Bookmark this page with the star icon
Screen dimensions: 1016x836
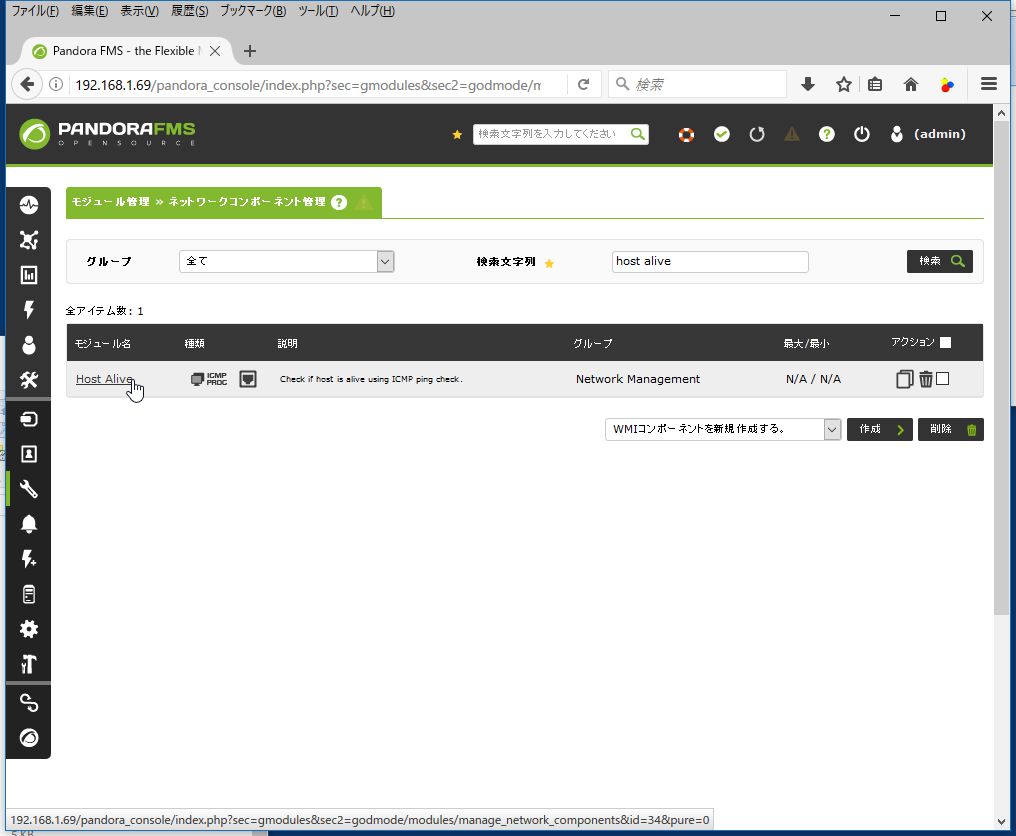843,84
